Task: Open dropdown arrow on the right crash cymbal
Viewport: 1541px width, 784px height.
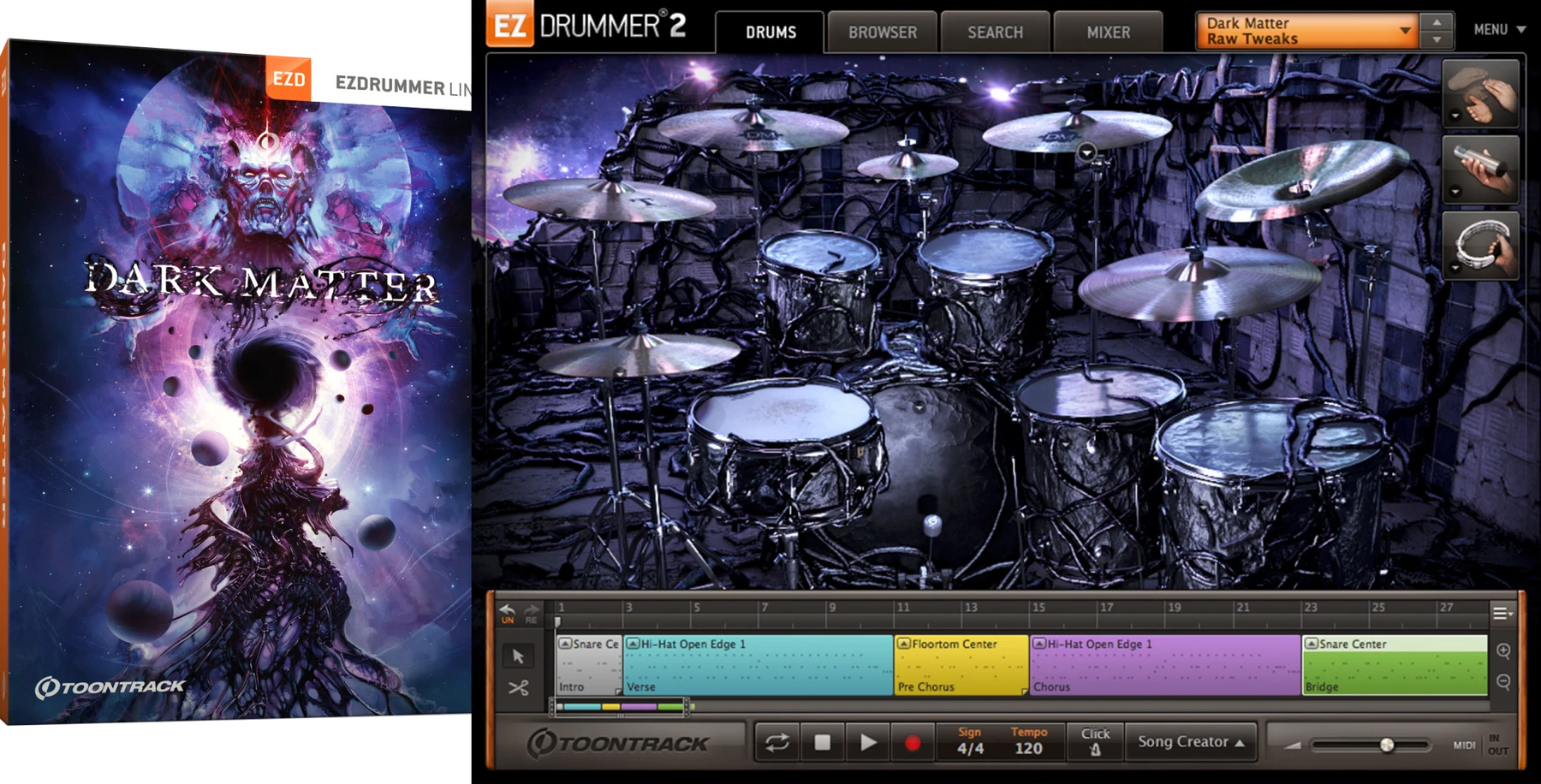Action: pos(1086,153)
